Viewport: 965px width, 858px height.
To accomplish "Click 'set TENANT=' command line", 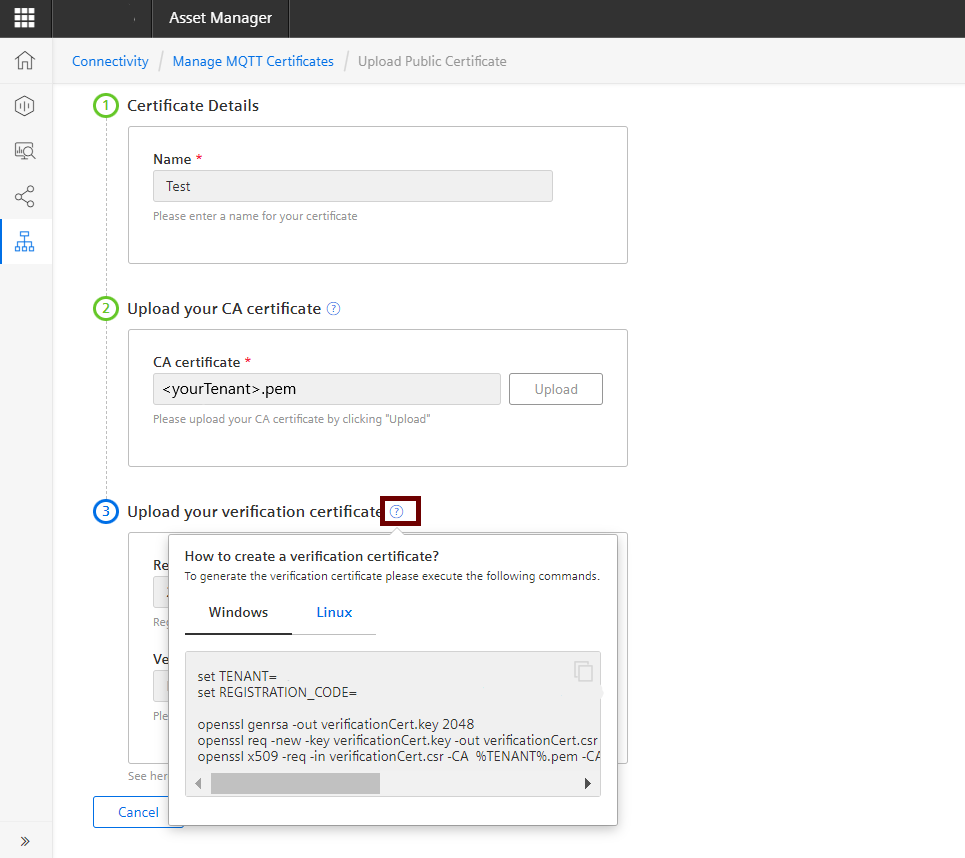I will [237, 676].
